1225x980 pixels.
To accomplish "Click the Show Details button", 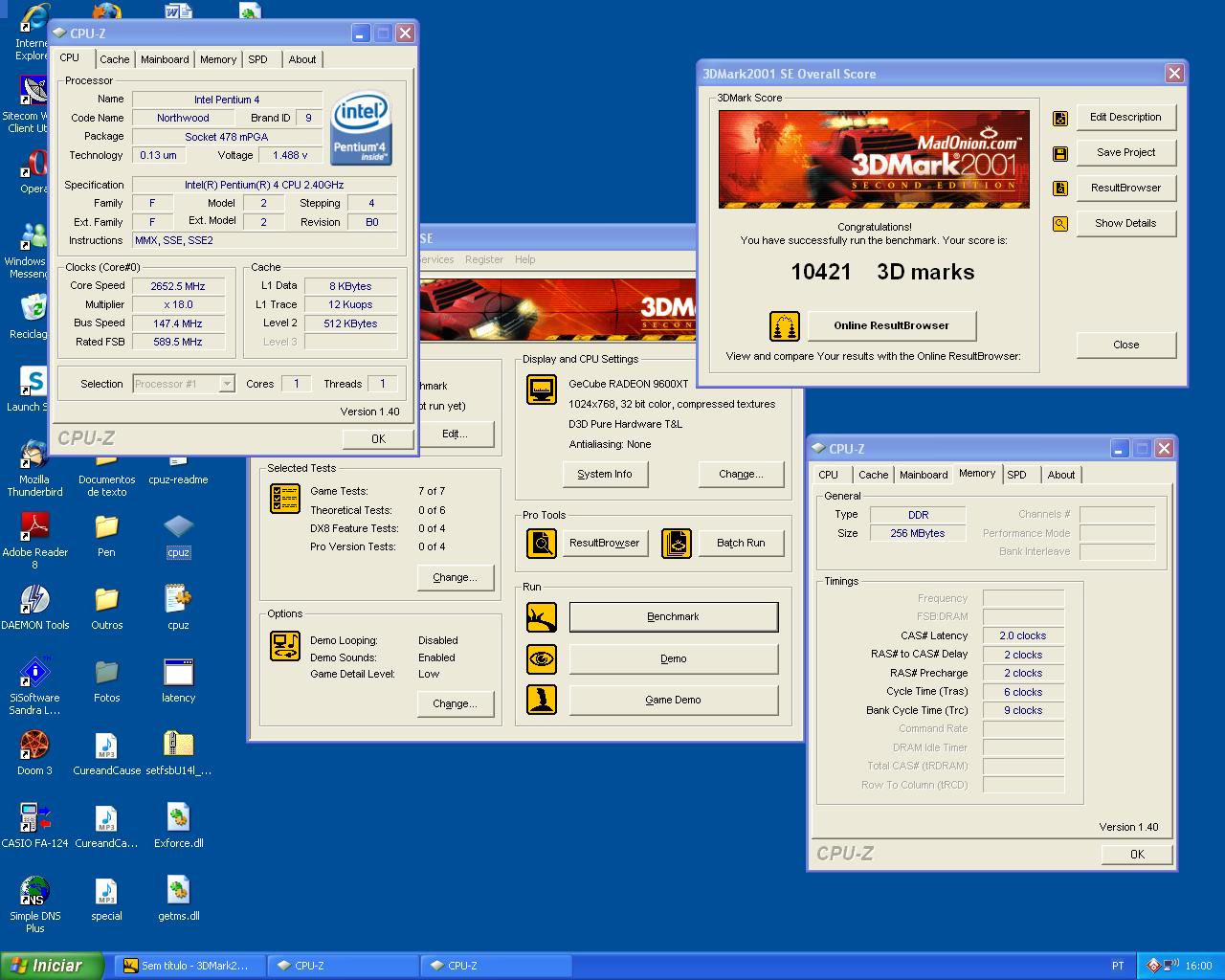I will (x=1125, y=224).
